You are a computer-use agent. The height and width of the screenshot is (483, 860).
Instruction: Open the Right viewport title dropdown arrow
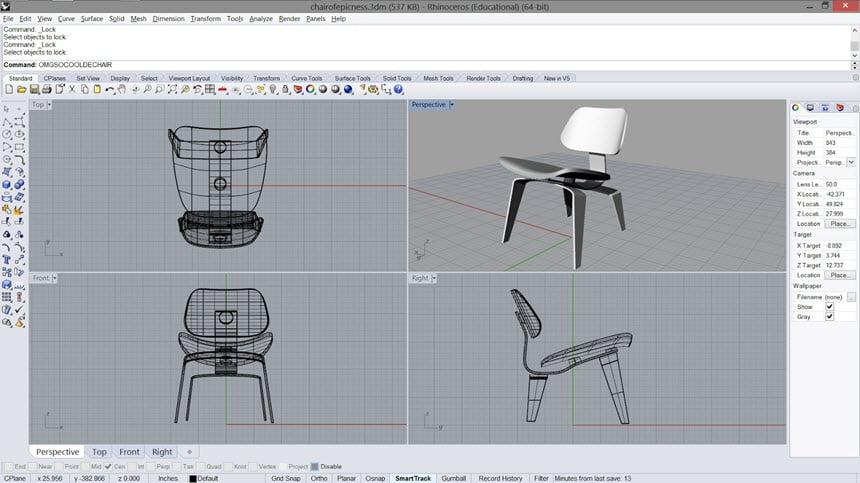click(434, 279)
